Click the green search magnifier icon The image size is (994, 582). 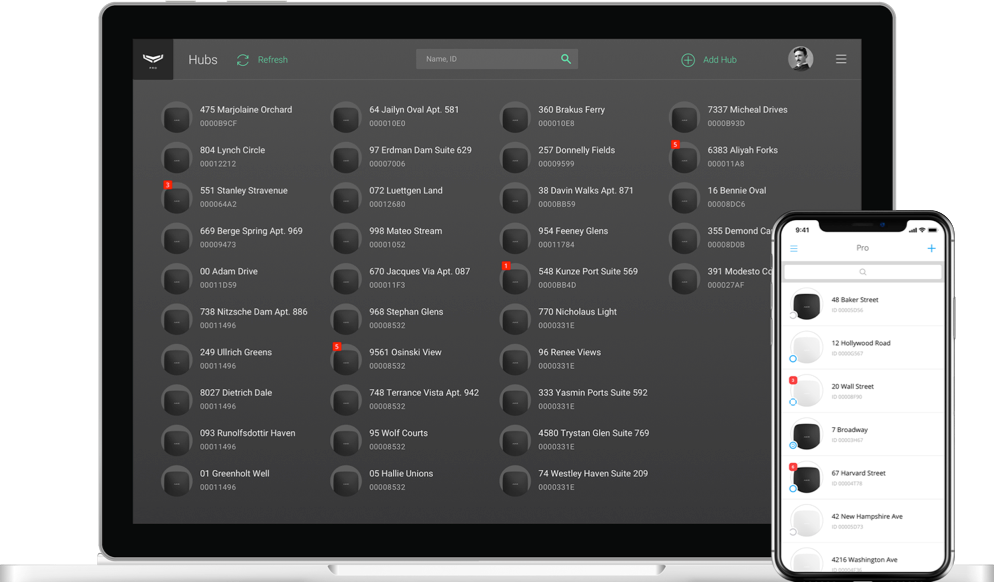(565, 59)
